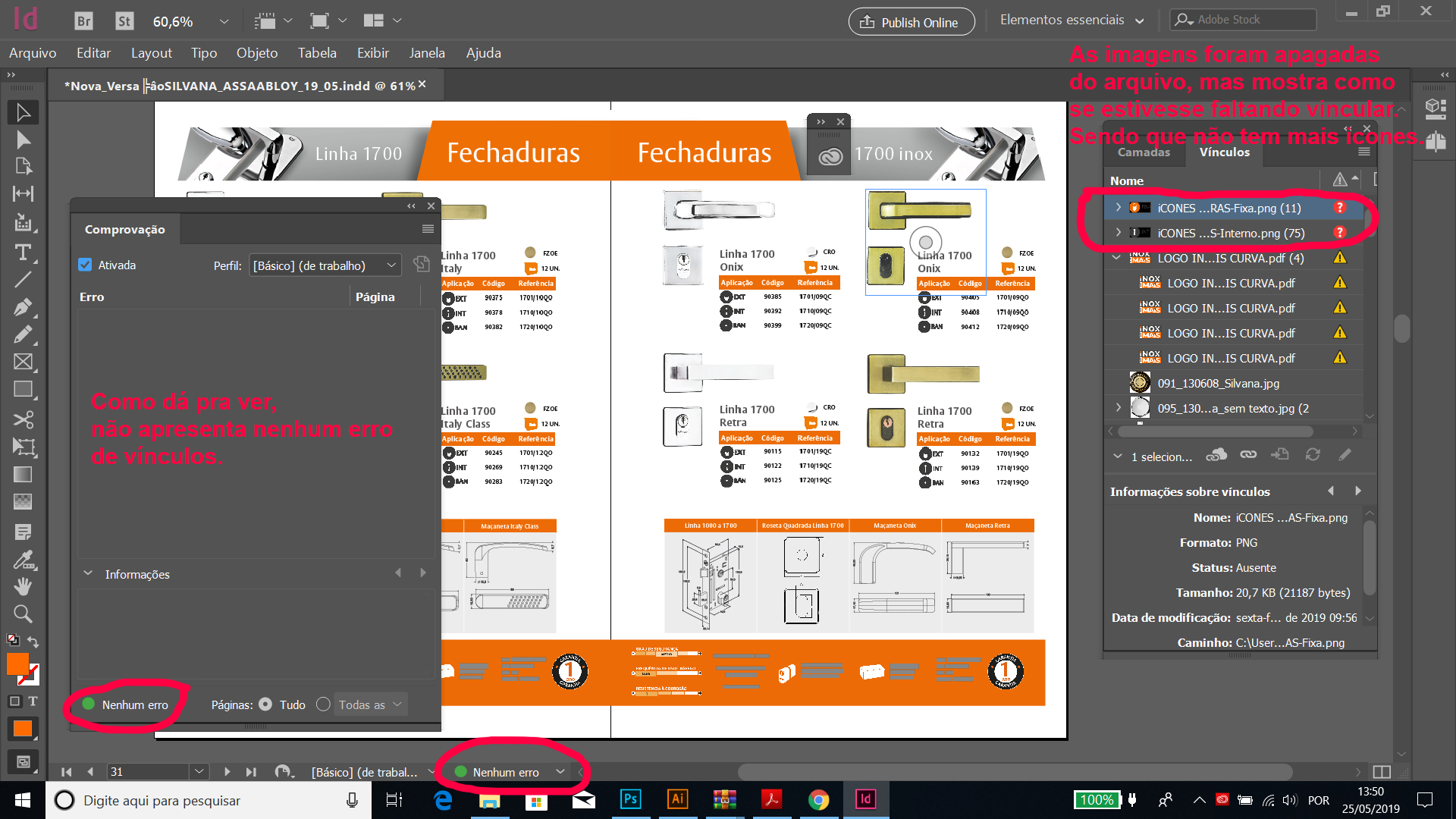This screenshot has width=1456, height=819.
Task: Uncheck the Ativada checkbox
Action: 85,265
